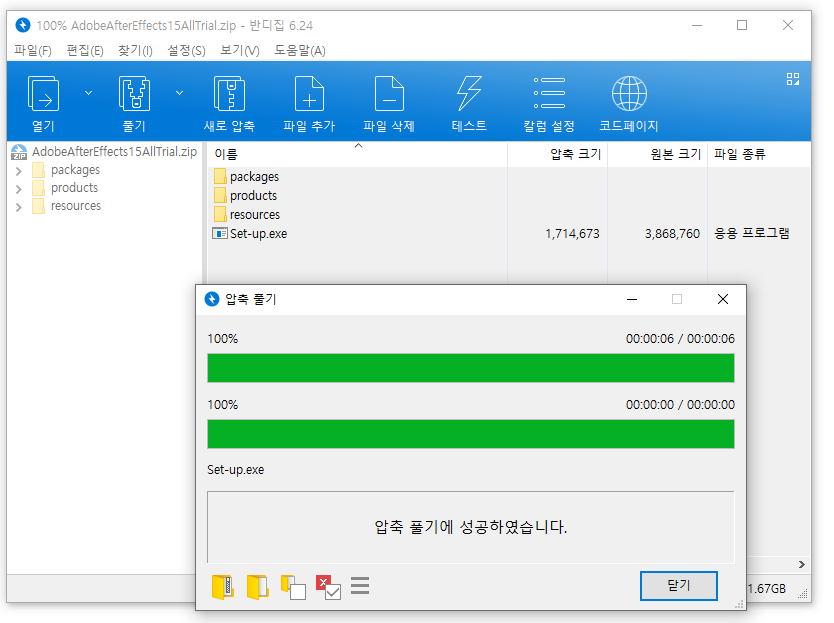Click the 1,714,673 compressed size cell
Screen dimensions: 834x623
572,234
